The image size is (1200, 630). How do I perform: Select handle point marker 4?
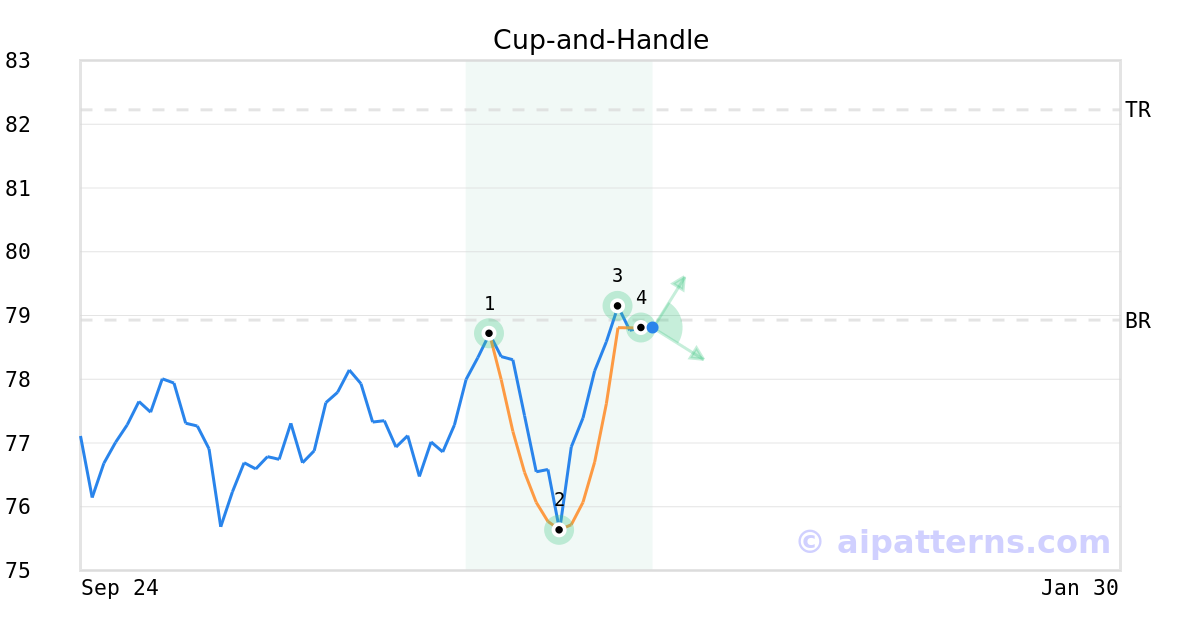(x=641, y=327)
